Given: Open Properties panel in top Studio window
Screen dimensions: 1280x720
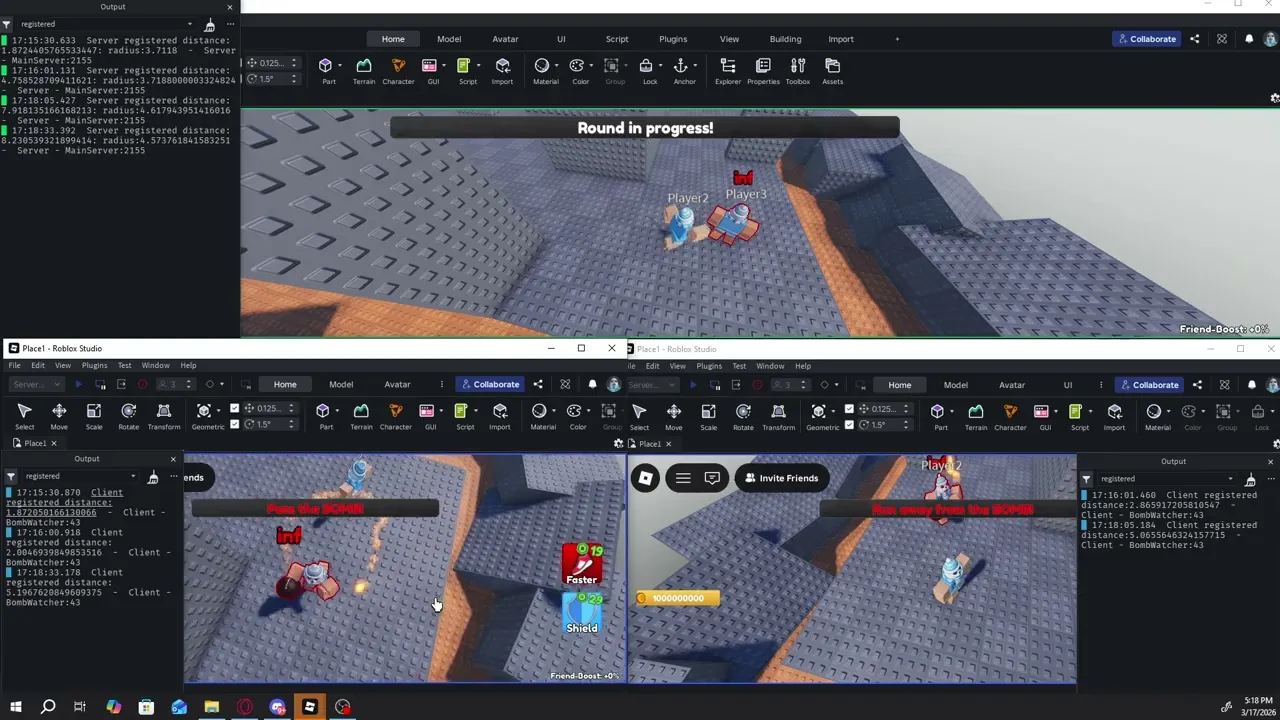Looking at the screenshot, I should click(x=763, y=71).
